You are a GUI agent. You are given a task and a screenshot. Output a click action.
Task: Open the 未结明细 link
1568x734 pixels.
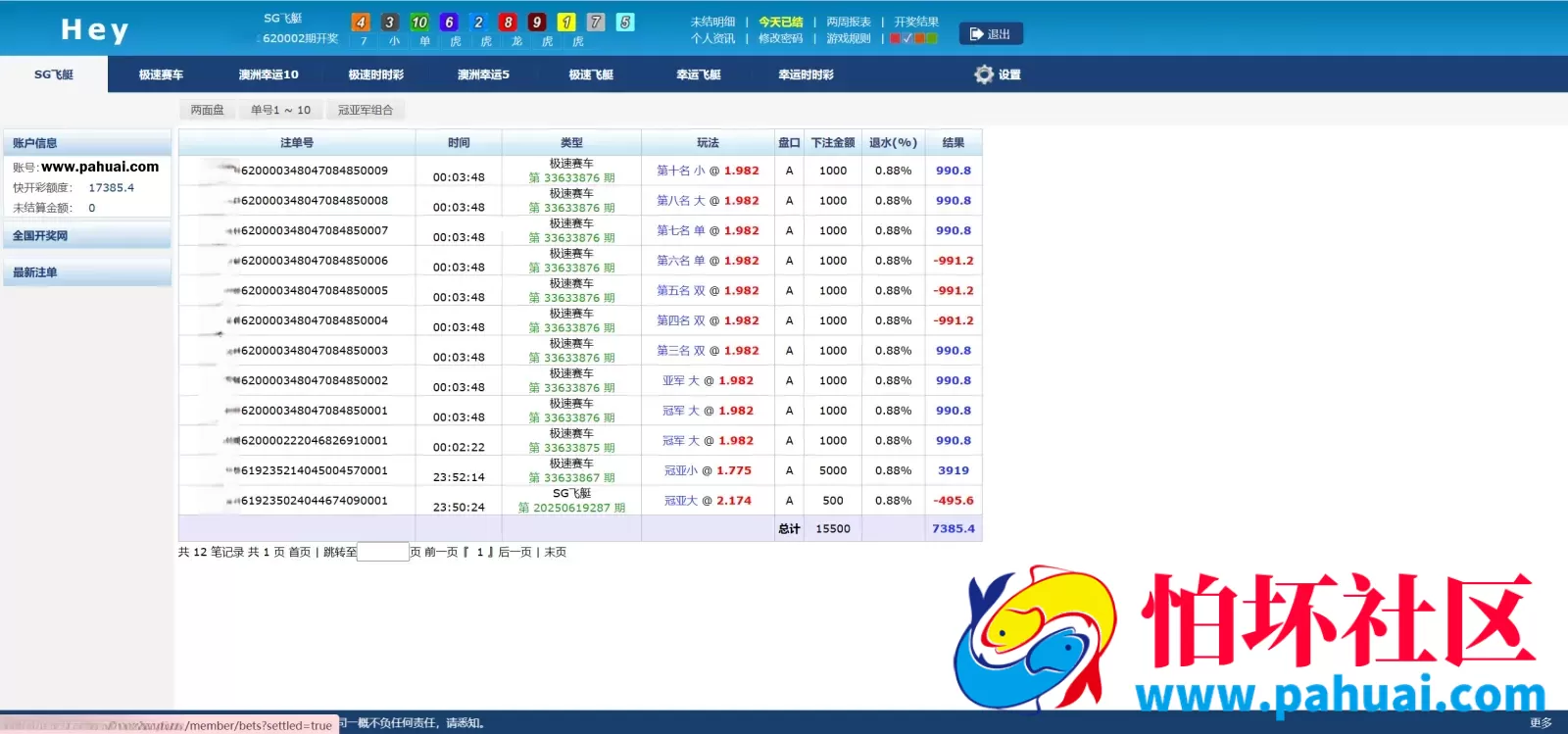712,22
